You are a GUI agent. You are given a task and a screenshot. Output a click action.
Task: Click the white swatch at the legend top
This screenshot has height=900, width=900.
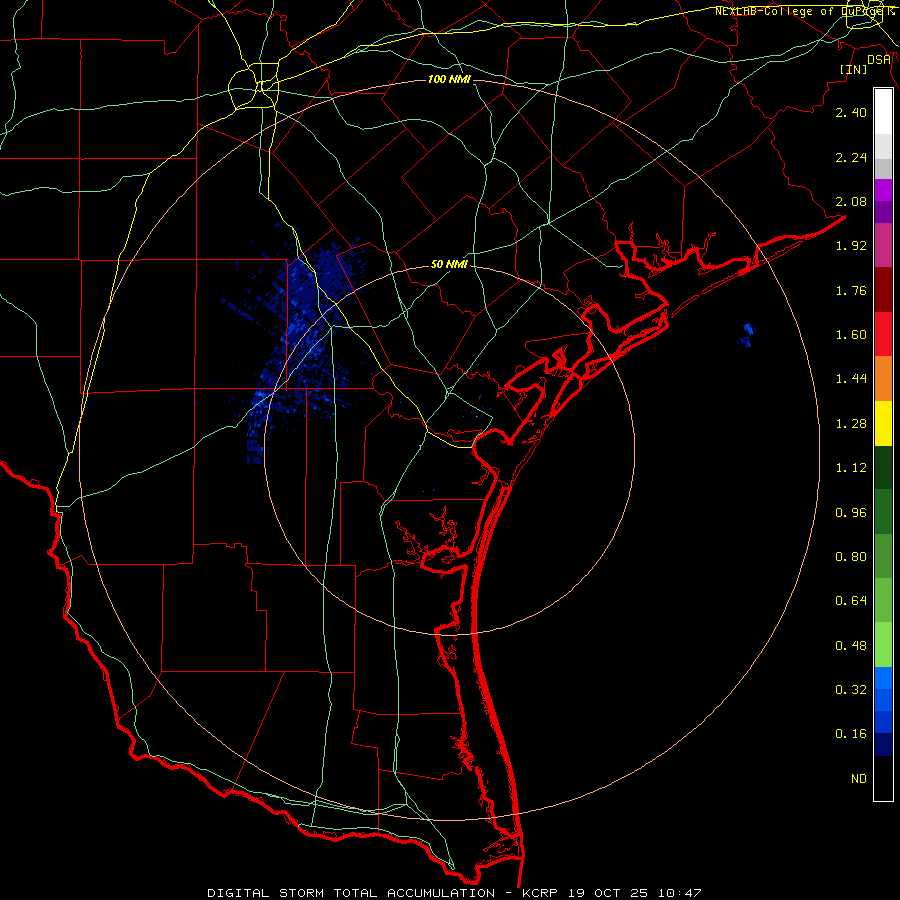coord(883,112)
